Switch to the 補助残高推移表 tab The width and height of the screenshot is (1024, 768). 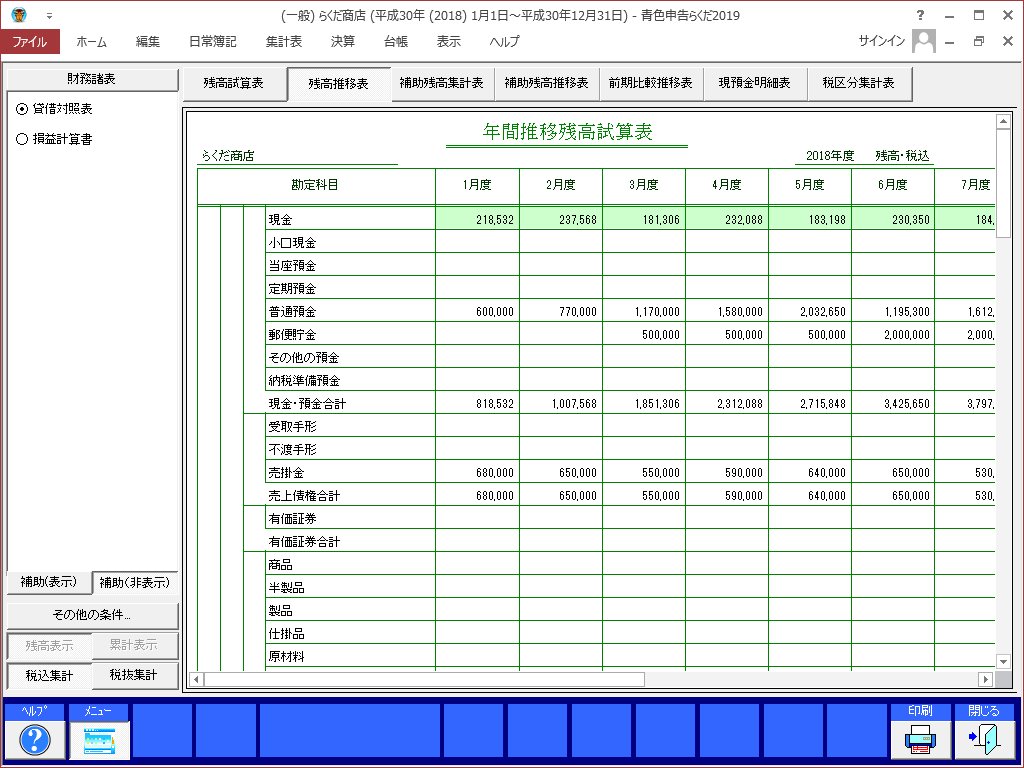[x=547, y=84]
